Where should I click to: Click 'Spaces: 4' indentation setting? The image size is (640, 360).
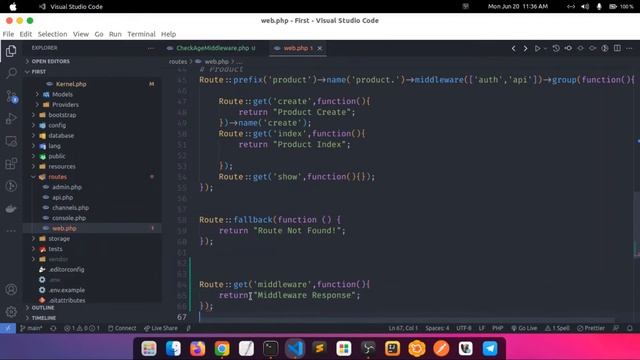(437, 328)
